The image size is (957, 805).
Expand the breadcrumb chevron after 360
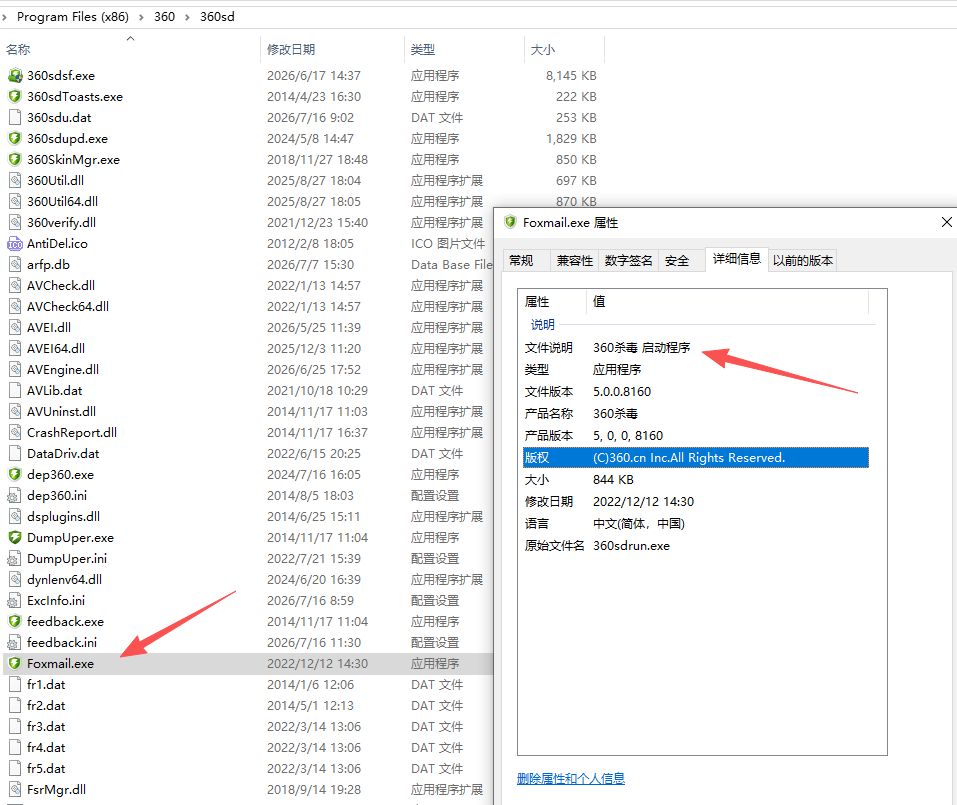pyautogui.click(x=187, y=17)
